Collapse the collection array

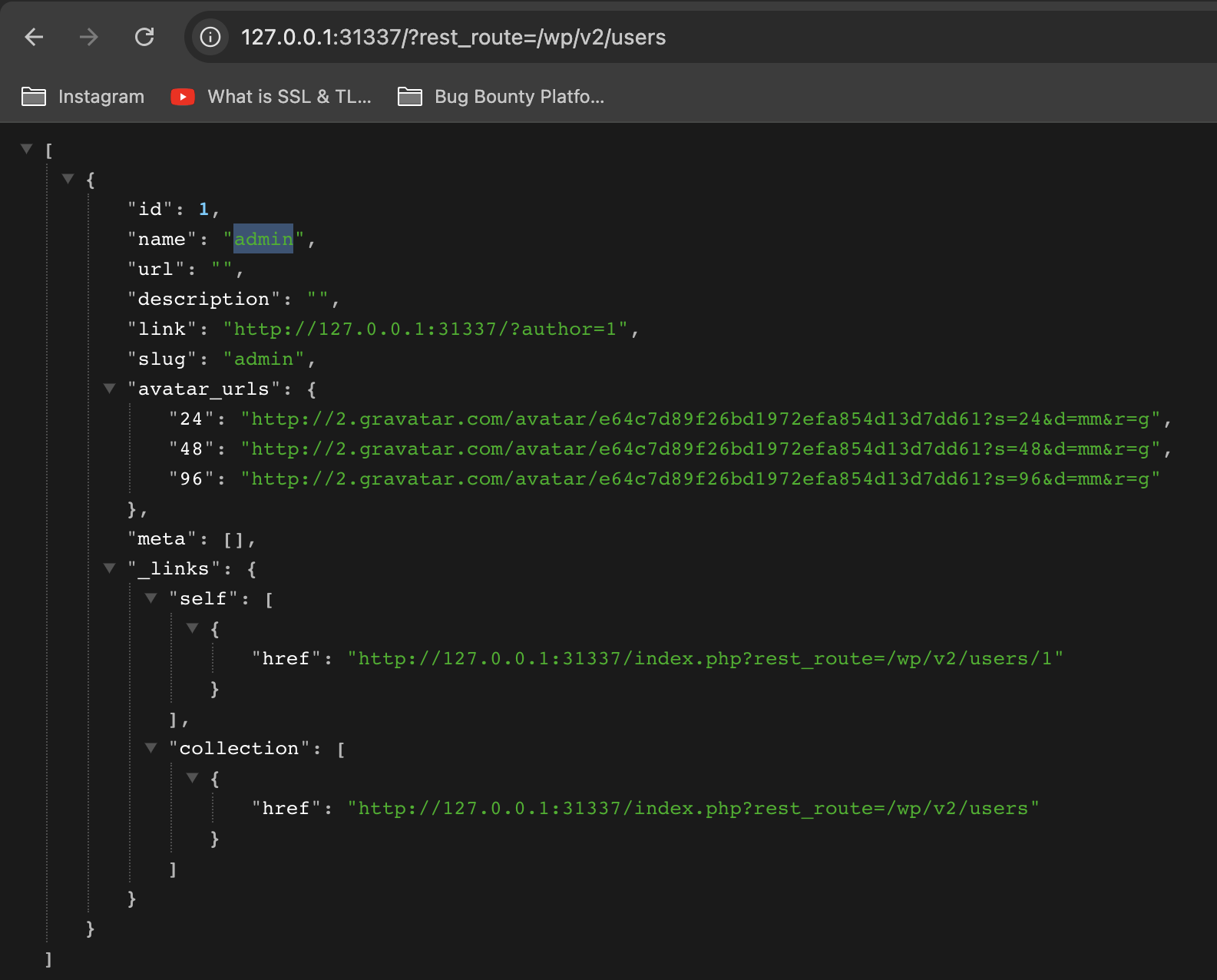(151, 748)
